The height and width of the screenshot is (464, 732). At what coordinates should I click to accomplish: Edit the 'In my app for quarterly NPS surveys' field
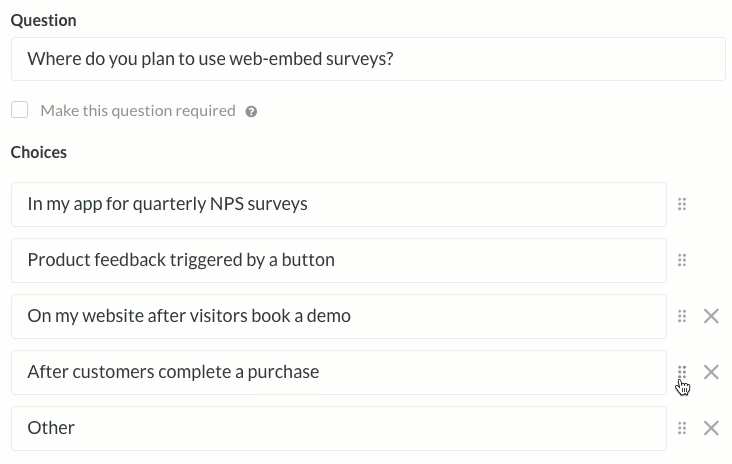tap(339, 204)
